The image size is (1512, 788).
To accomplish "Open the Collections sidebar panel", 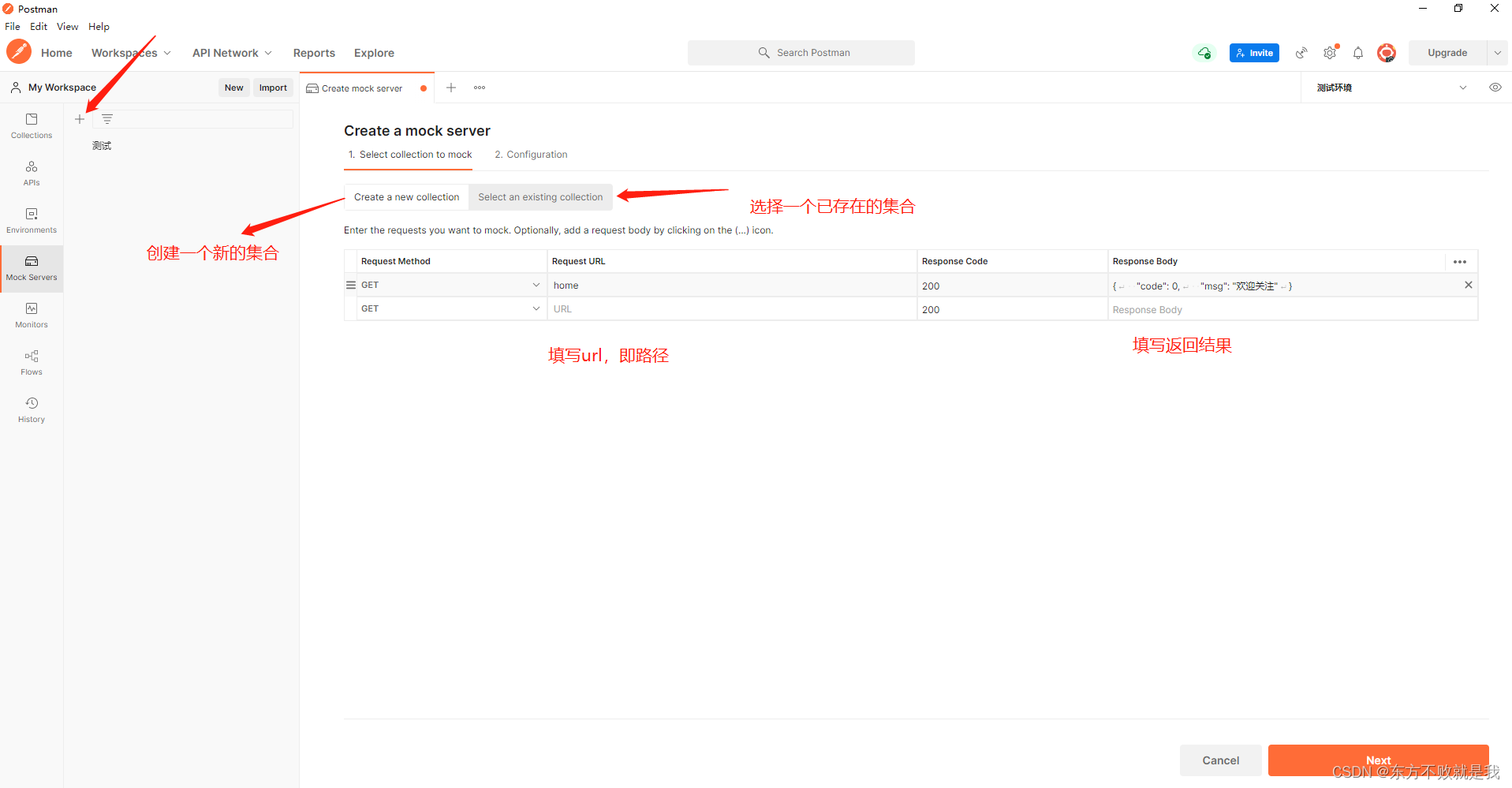I will pos(31,125).
